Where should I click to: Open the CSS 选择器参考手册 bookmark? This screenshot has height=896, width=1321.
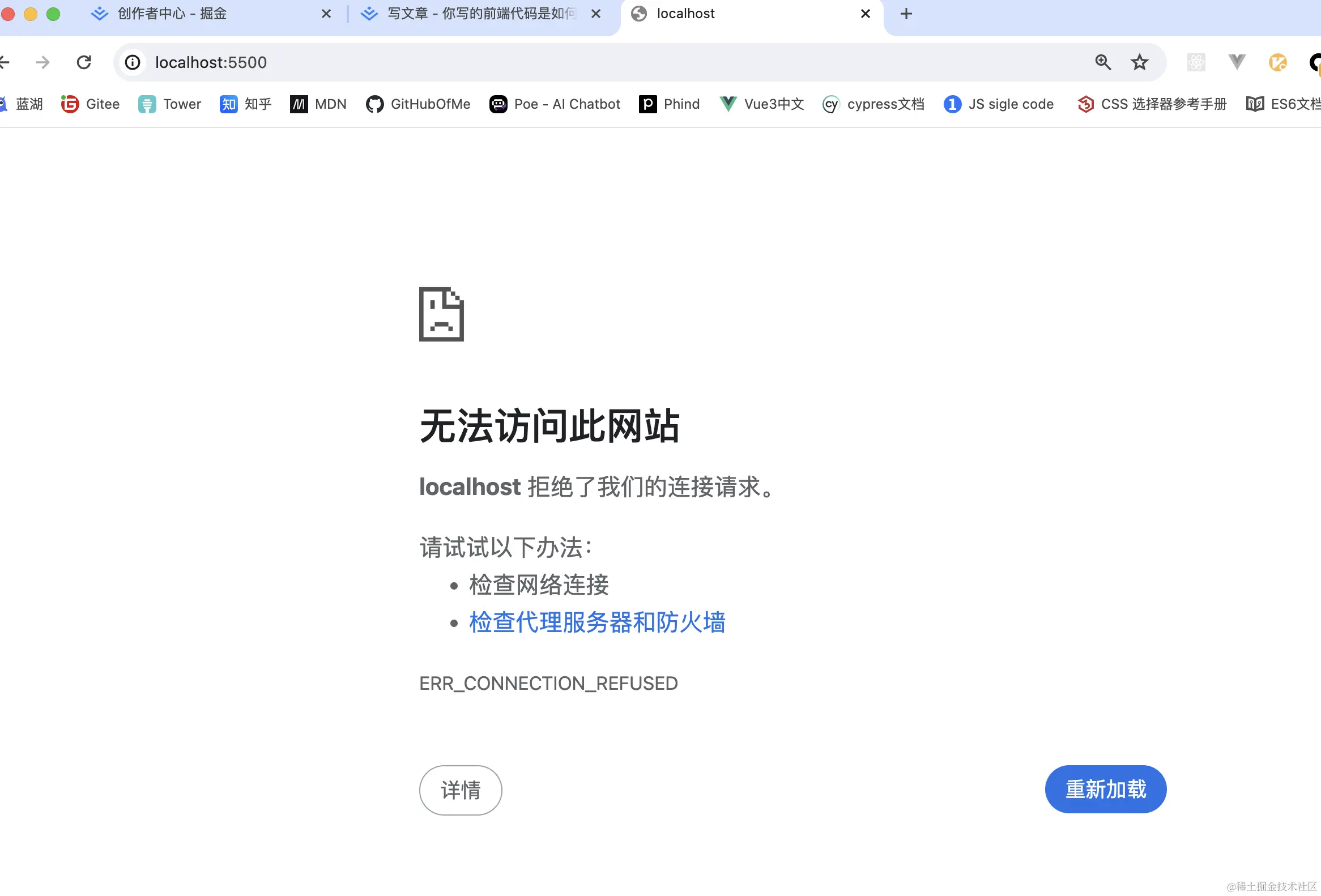[1152, 104]
